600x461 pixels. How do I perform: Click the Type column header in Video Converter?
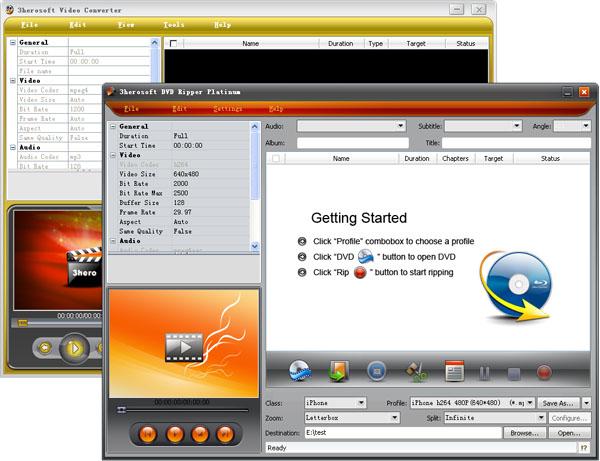point(375,44)
